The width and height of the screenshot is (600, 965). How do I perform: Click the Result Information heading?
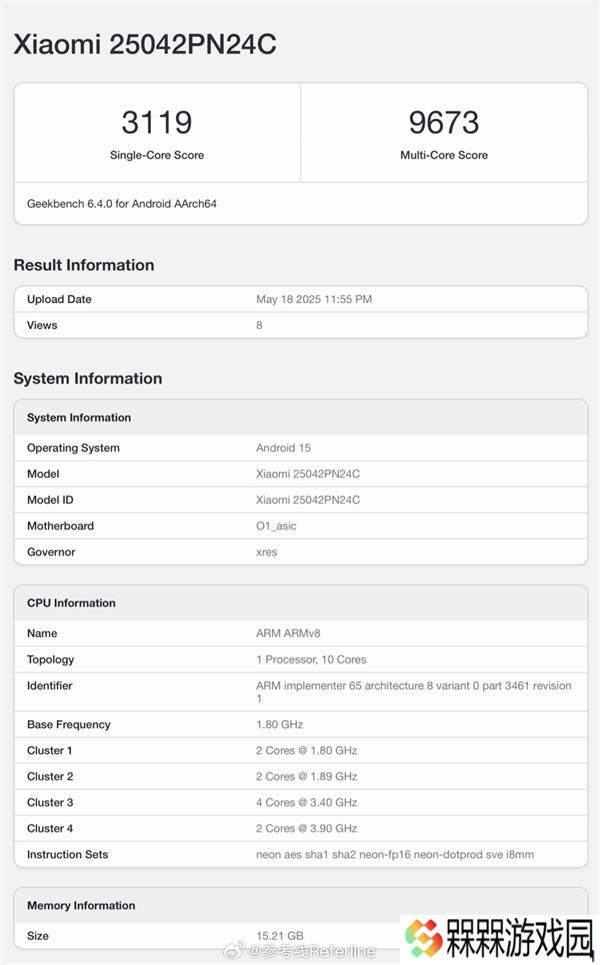[84, 265]
